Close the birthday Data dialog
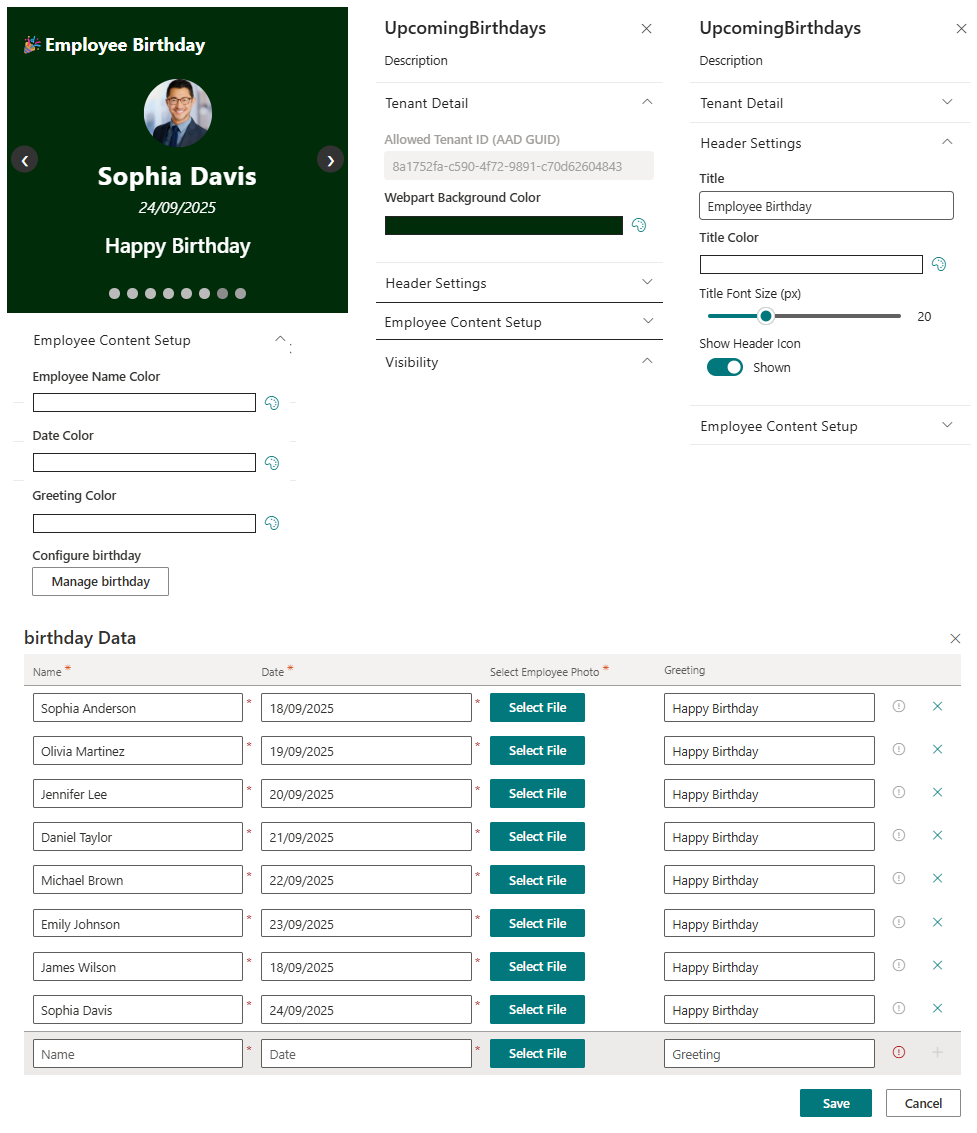This screenshot has height=1133, width=977. 955,638
